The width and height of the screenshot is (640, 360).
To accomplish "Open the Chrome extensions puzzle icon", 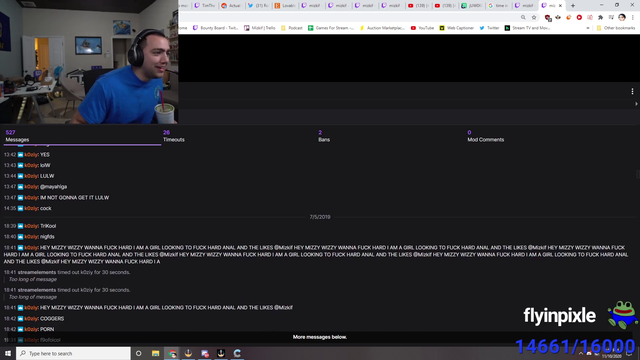I will pyautogui.click(x=600, y=18).
